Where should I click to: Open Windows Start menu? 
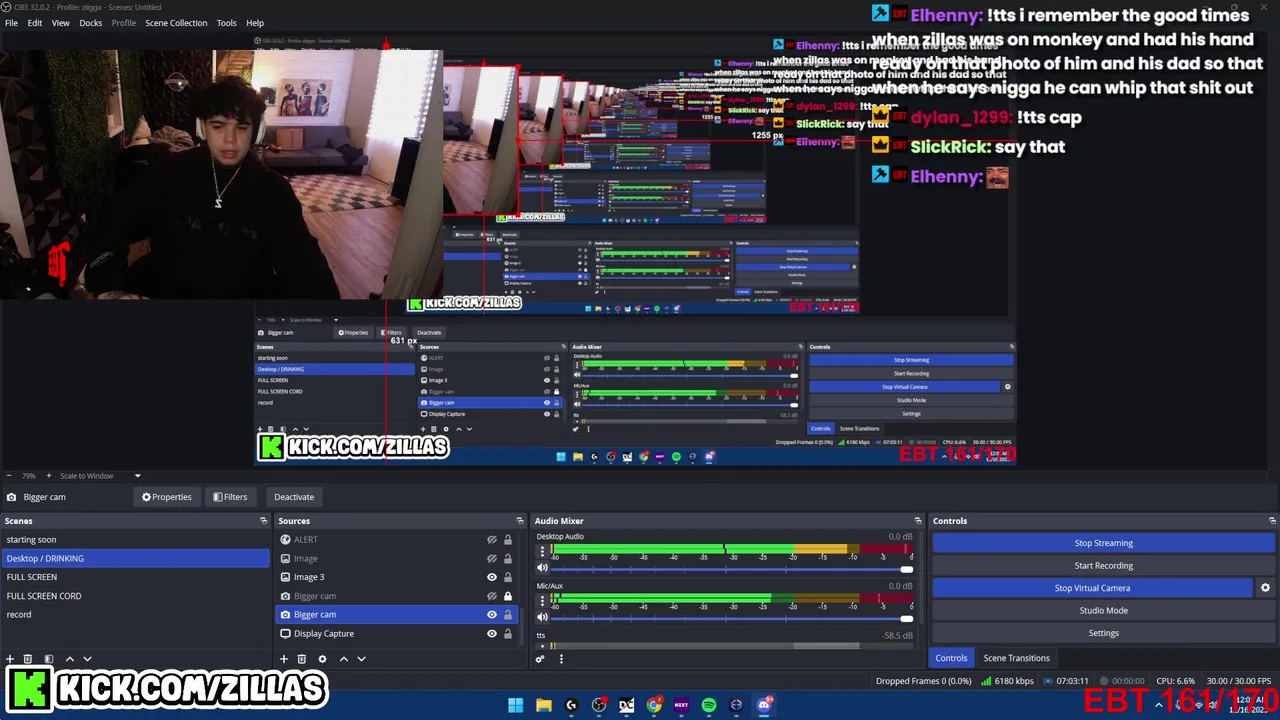click(x=515, y=705)
